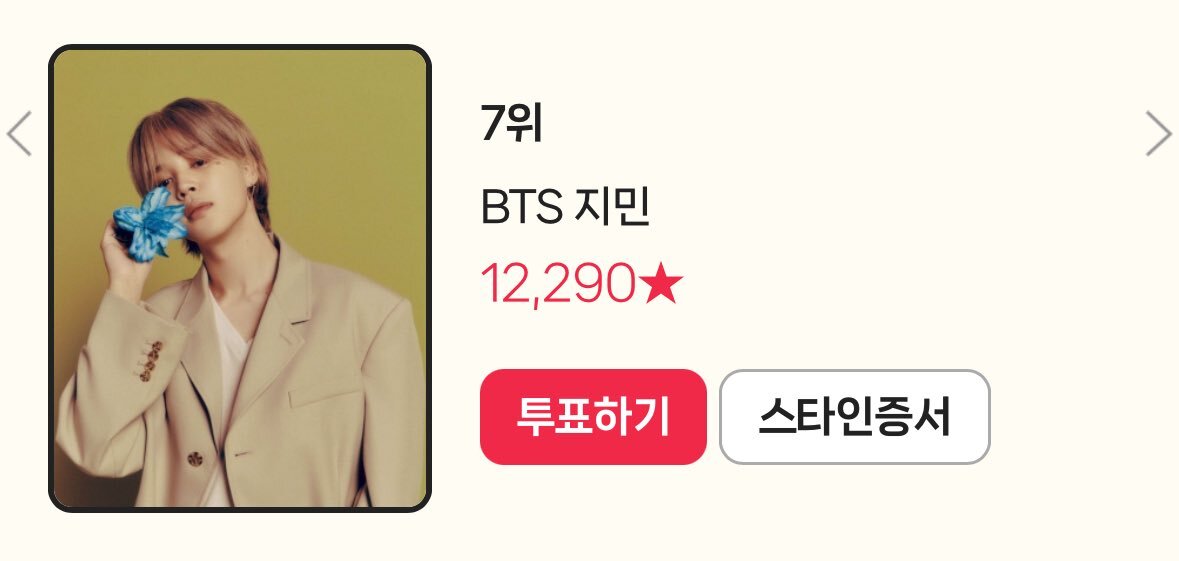Show the 6th ranked star via left chevron
This screenshot has width=1179, height=561.
[x=19, y=134]
